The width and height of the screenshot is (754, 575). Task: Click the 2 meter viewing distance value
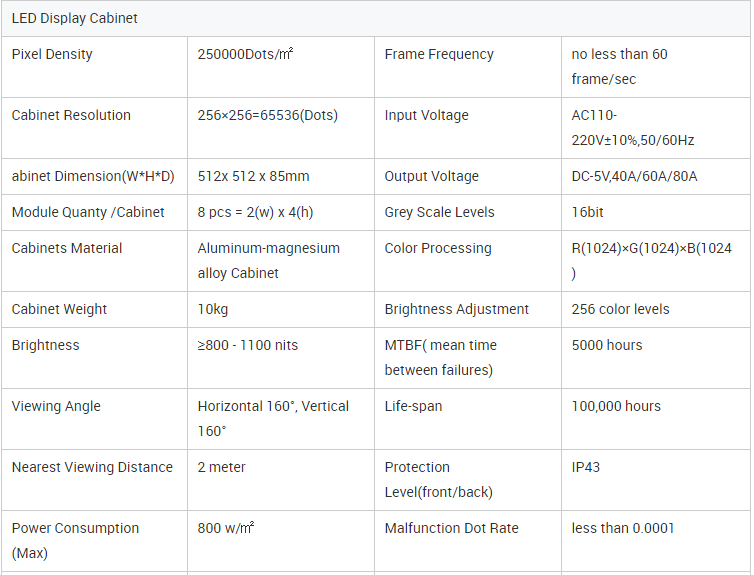coord(222,467)
